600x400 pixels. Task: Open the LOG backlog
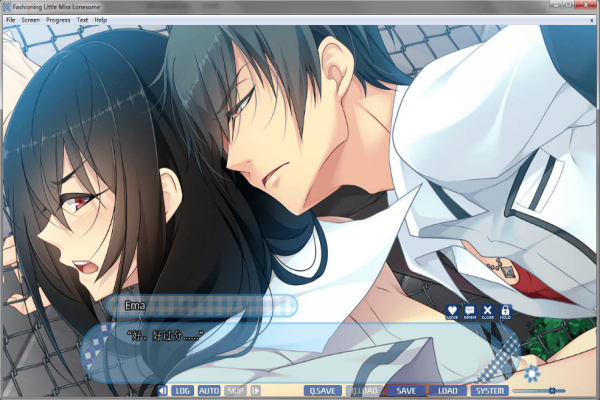[183, 390]
